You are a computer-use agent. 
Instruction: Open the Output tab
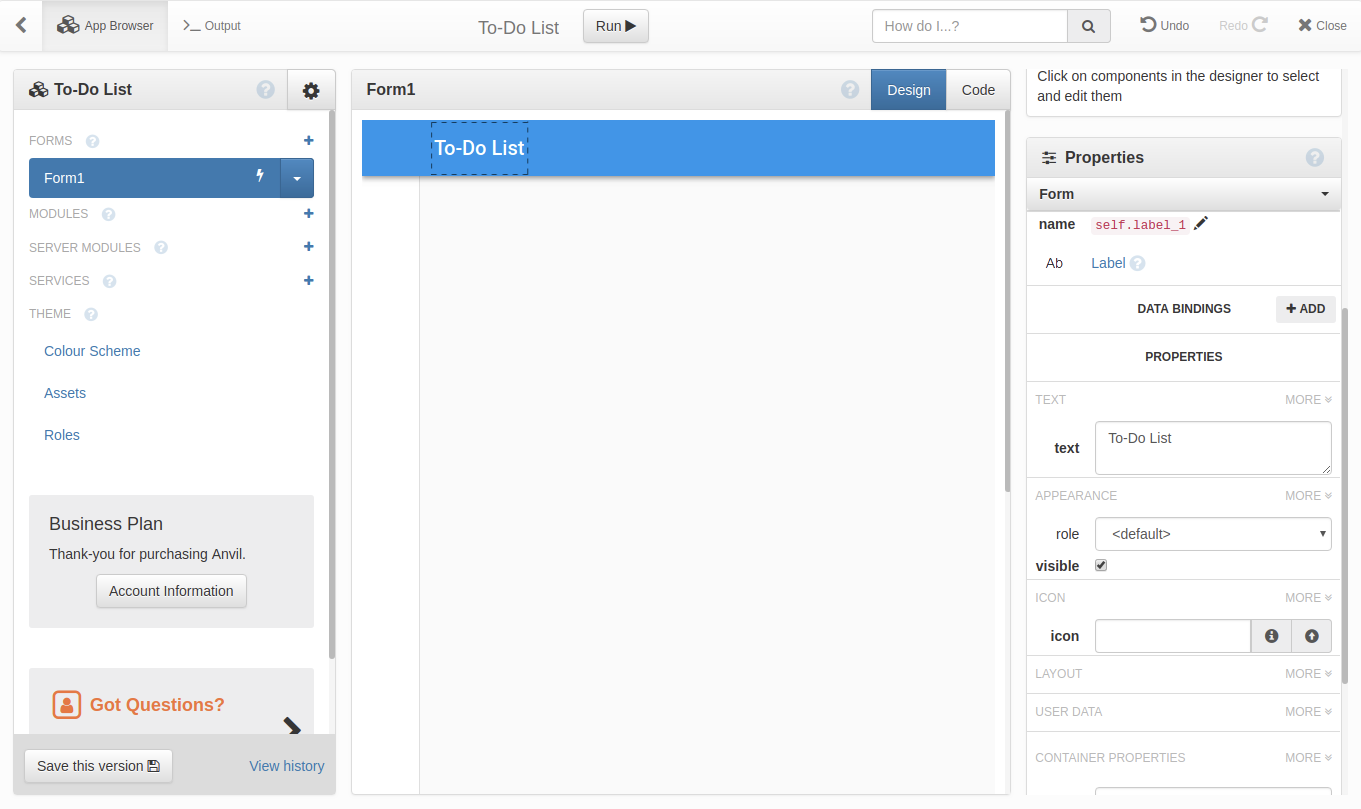212,26
